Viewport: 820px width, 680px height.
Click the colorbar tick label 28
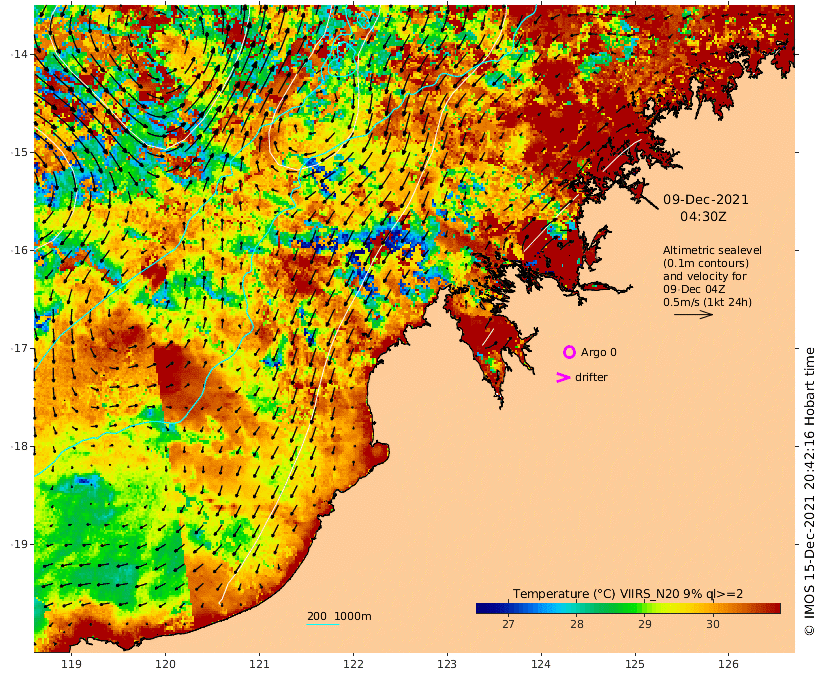coord(576,624)
